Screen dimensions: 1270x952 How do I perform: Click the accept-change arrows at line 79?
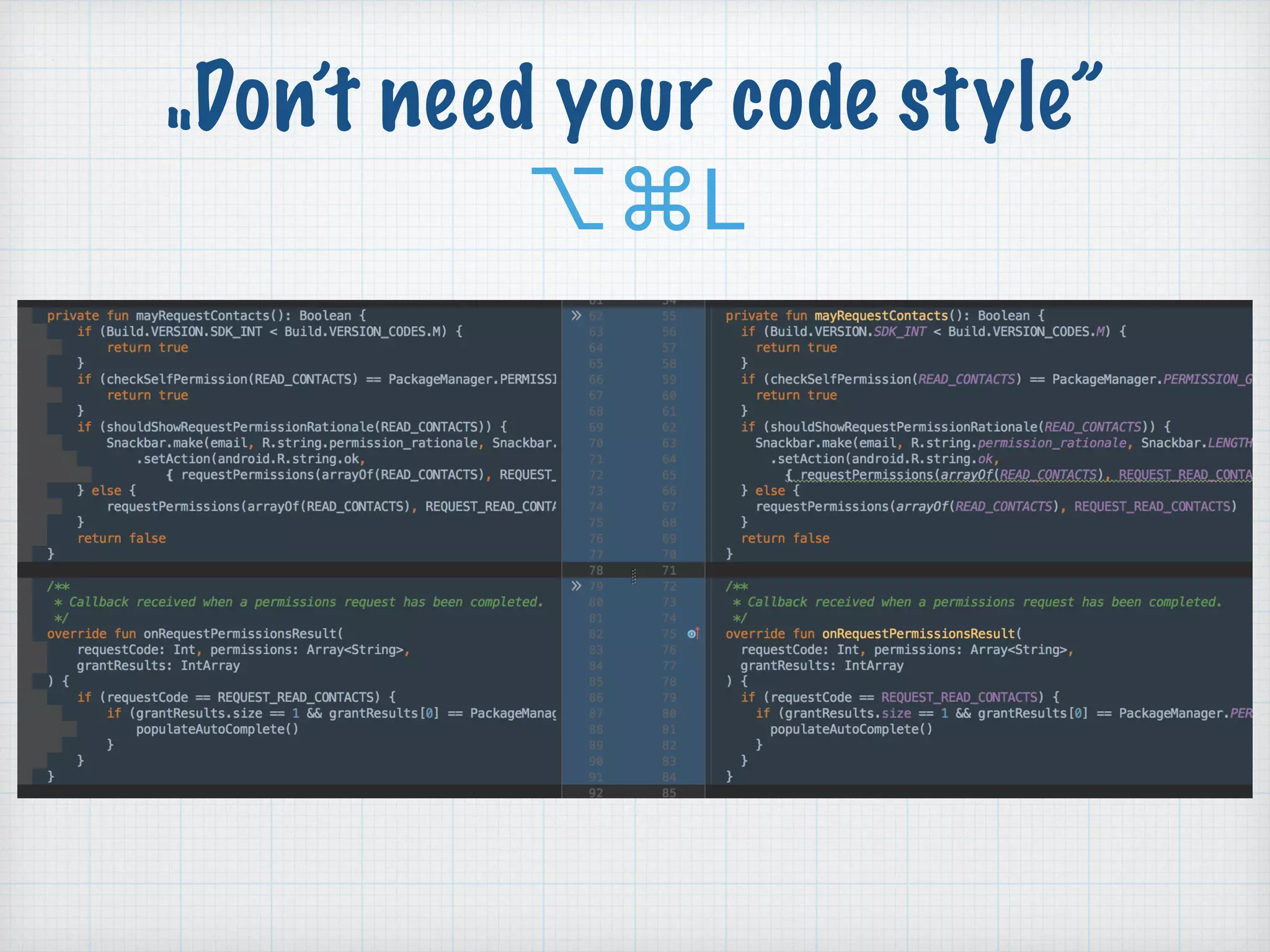[x=576, y=586]
